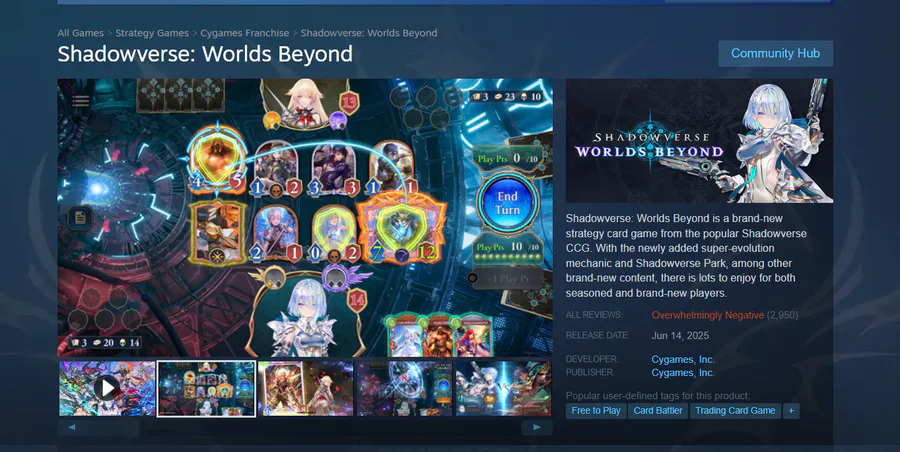Click the Shadowverse: Worlds Beyond breadcrumb link
This screenshot has width=900, height=452.
click(369, 33)
